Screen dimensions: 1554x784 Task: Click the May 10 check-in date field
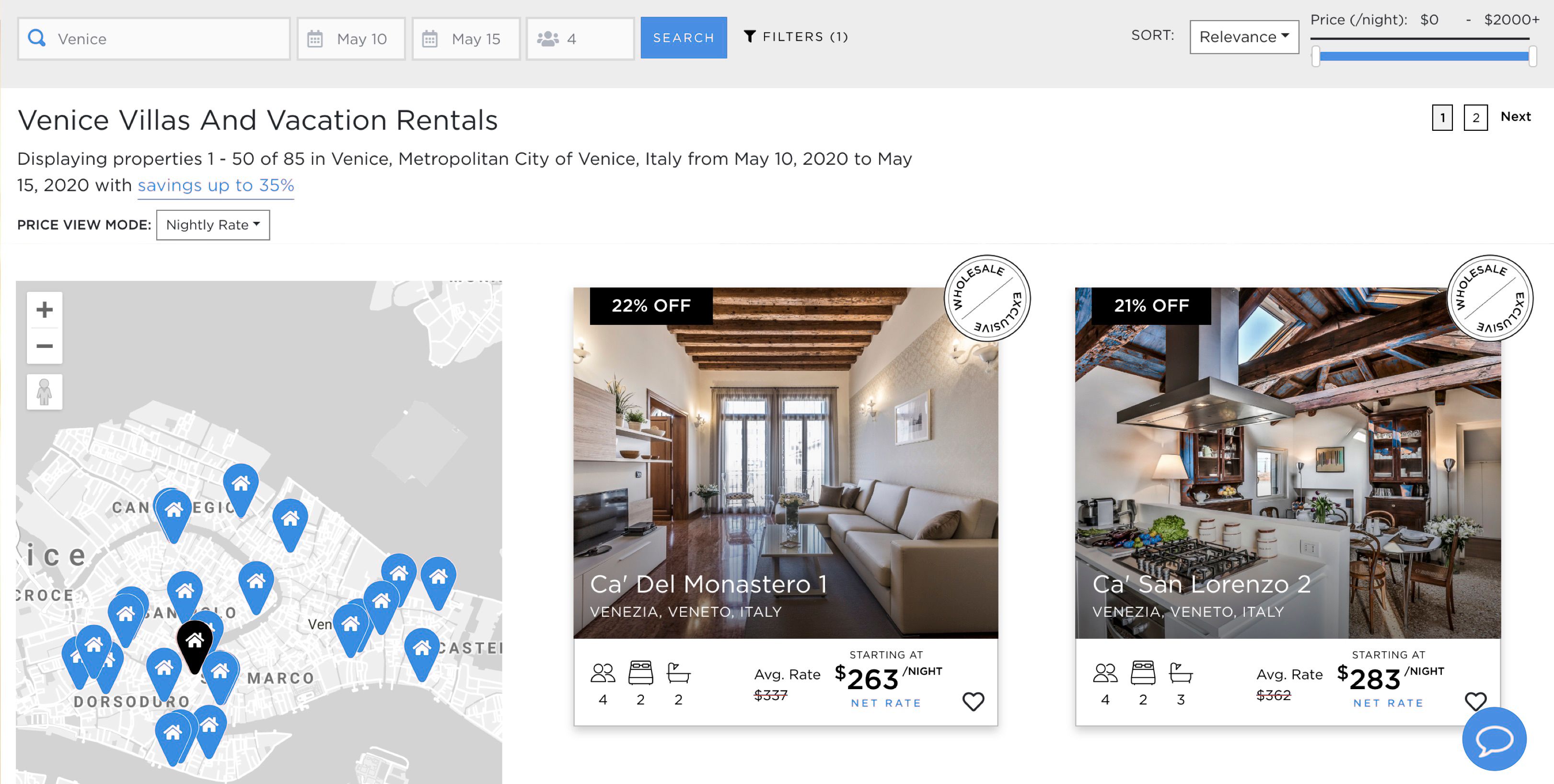(x=350, y=39)
